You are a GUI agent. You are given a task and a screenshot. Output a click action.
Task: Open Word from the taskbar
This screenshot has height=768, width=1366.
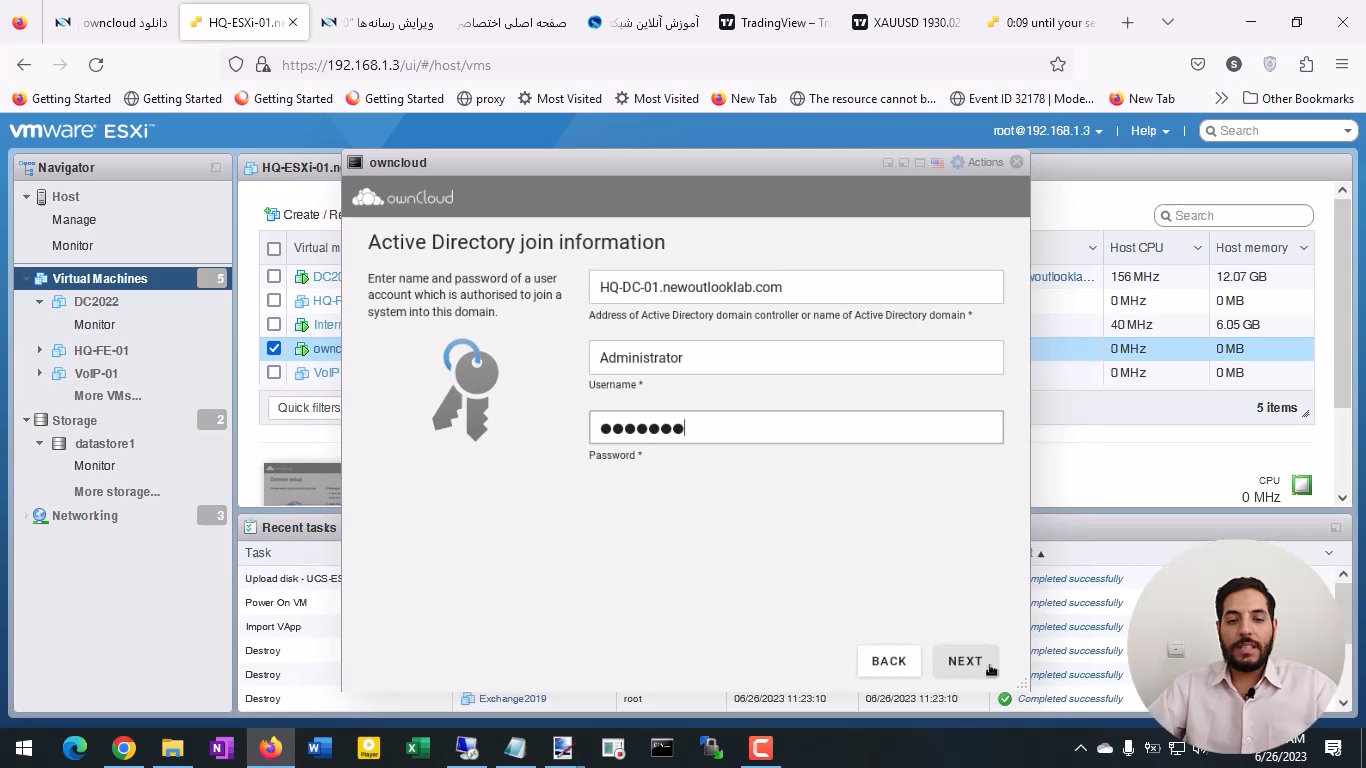(x=320, y=748)
